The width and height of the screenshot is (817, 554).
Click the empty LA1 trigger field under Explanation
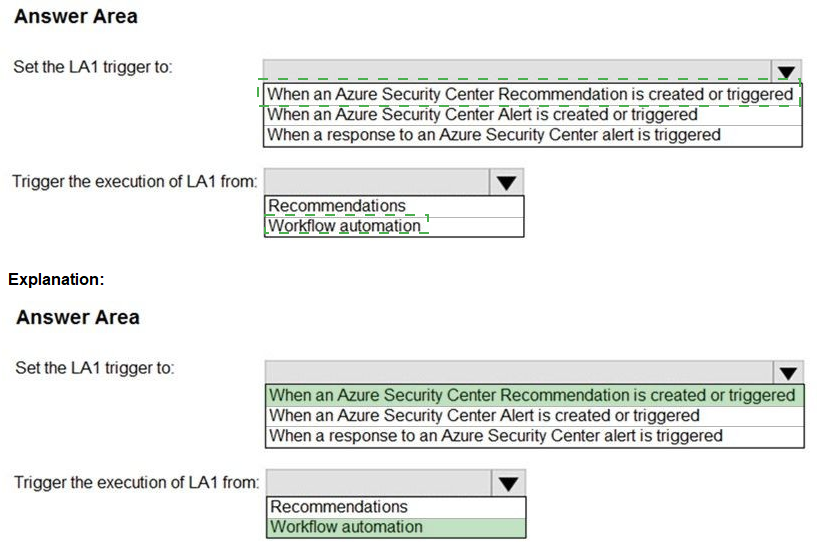[x=519, y=372]
